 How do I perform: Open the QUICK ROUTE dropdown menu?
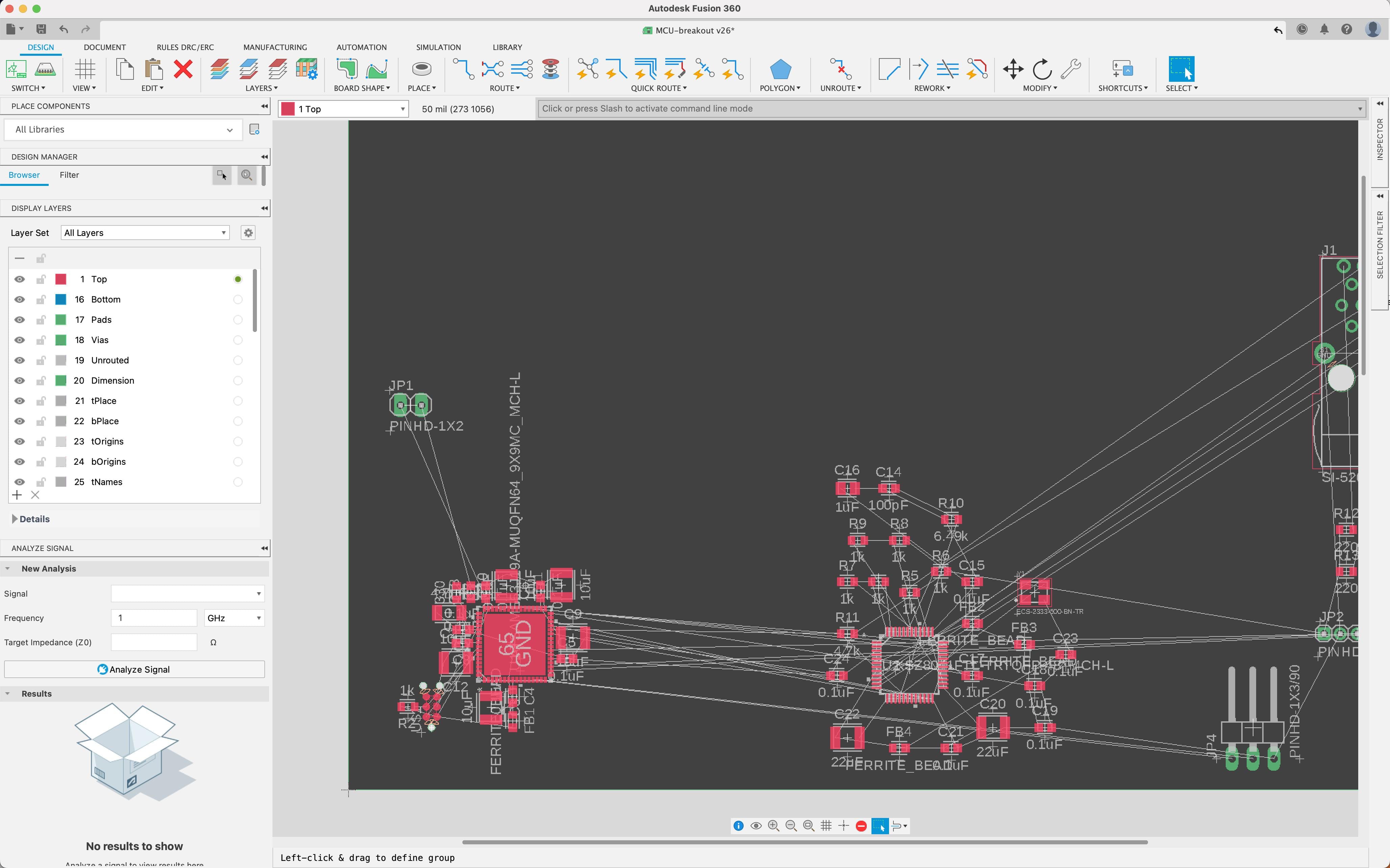[x=658, y=88]
